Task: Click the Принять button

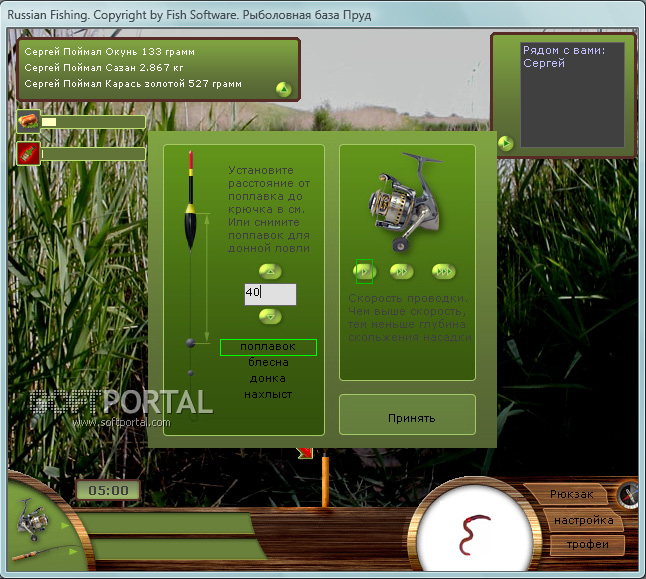Action: (x=407, y=415)
